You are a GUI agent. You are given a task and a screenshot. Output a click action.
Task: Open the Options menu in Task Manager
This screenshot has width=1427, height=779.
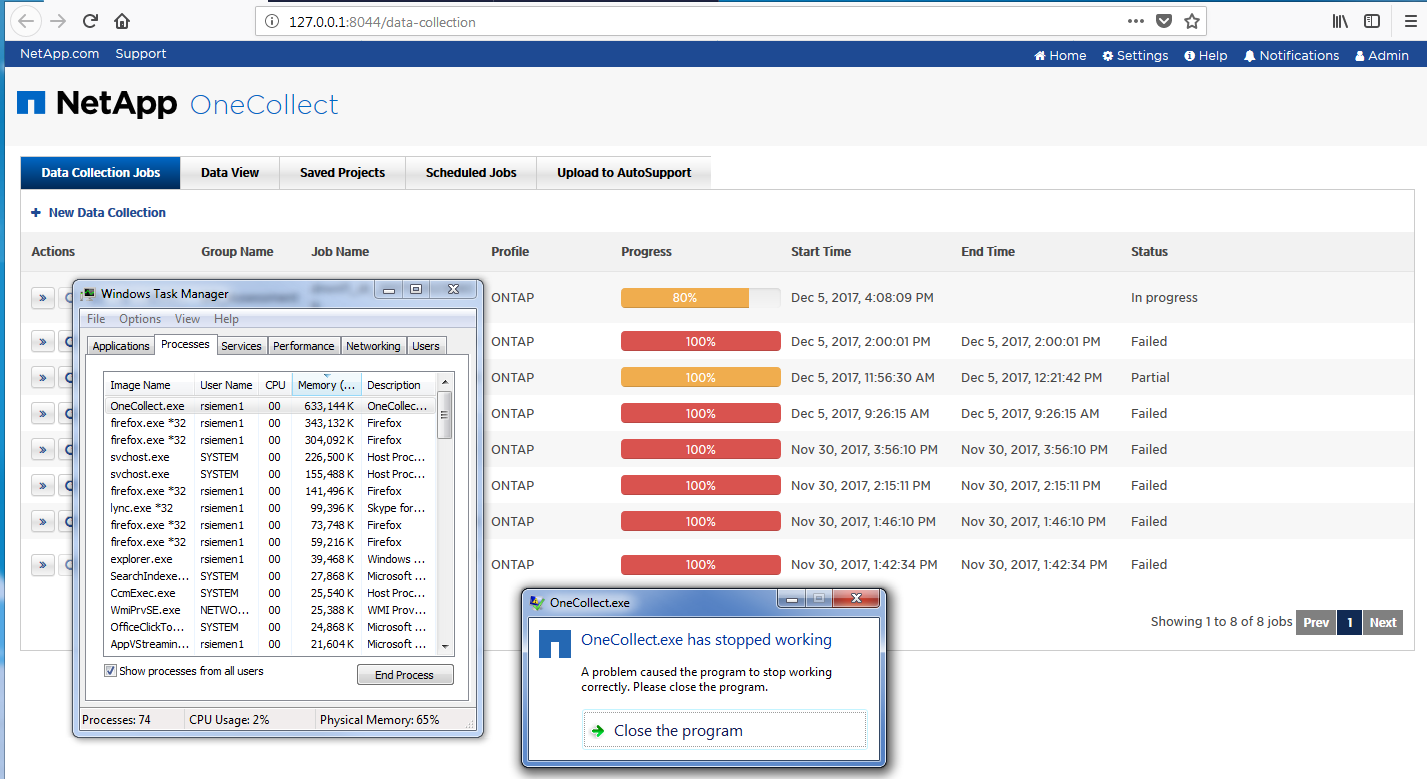[x=140, y=319]
